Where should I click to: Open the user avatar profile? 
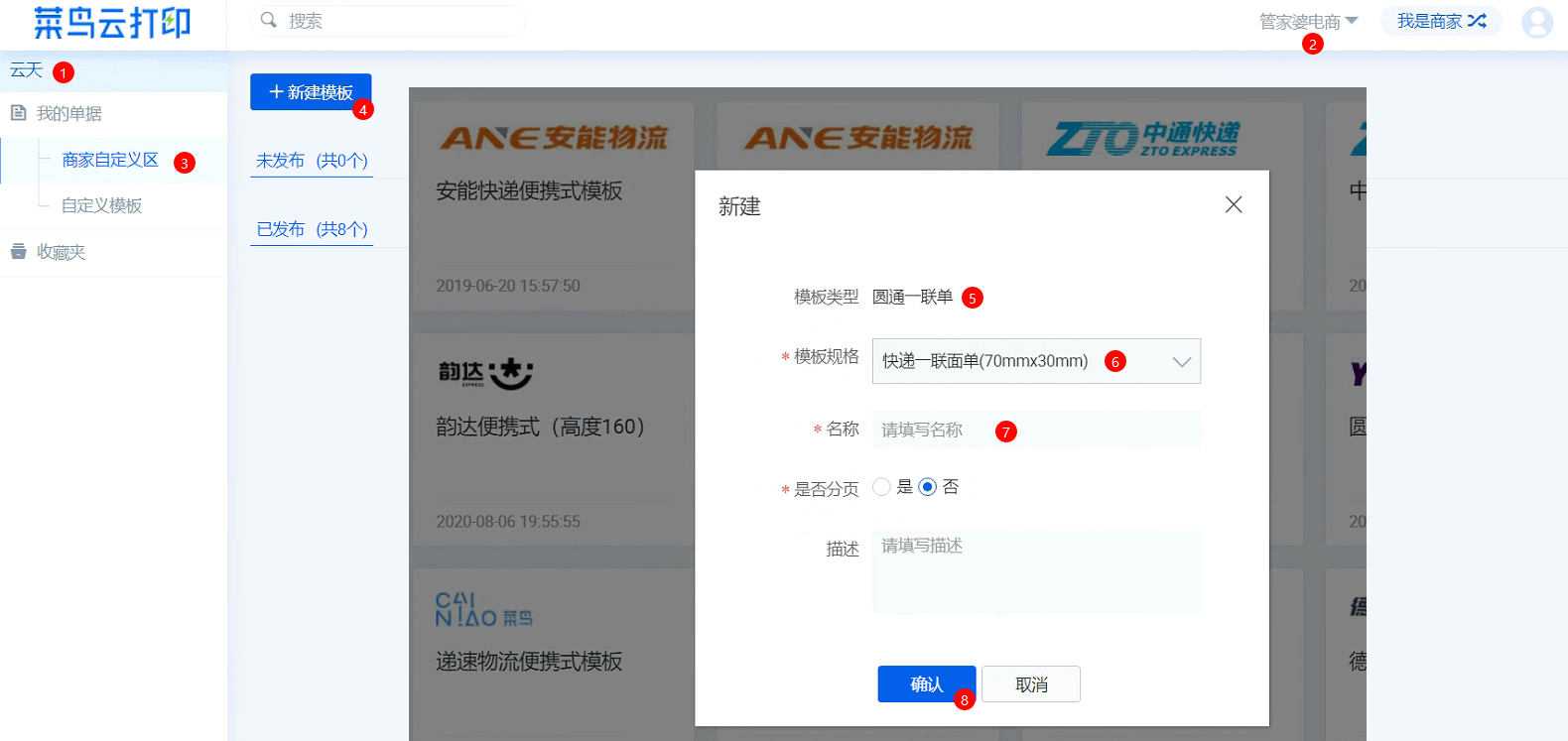(x=1537, y=22)
